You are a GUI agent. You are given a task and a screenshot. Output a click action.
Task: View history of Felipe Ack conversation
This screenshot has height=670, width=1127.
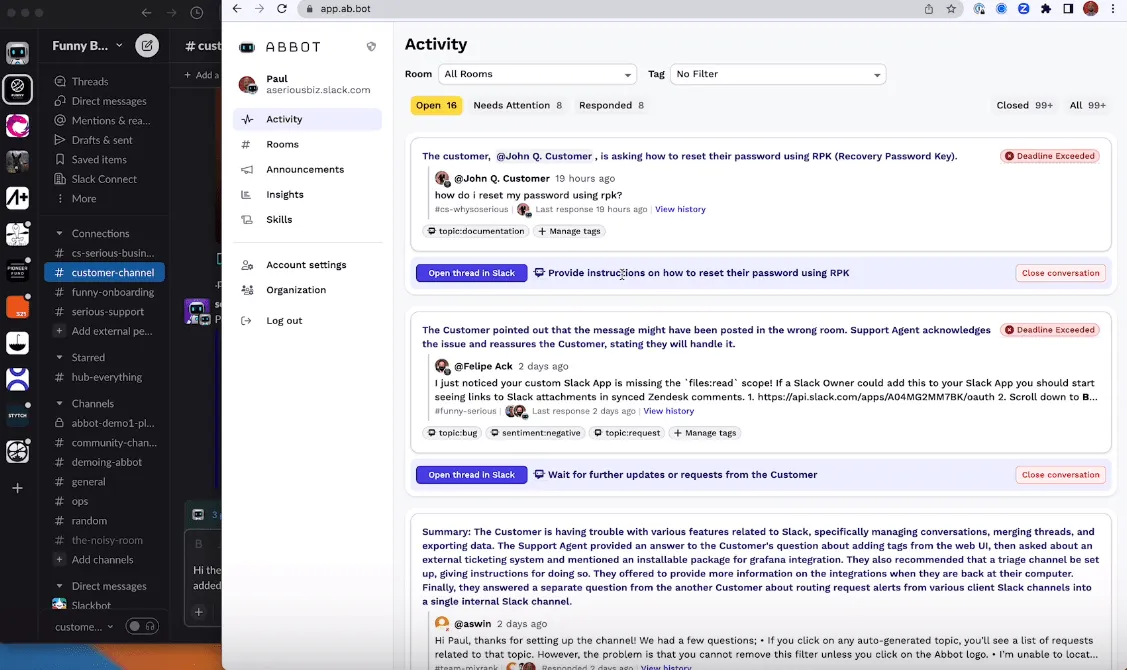(x=668, y=411)
